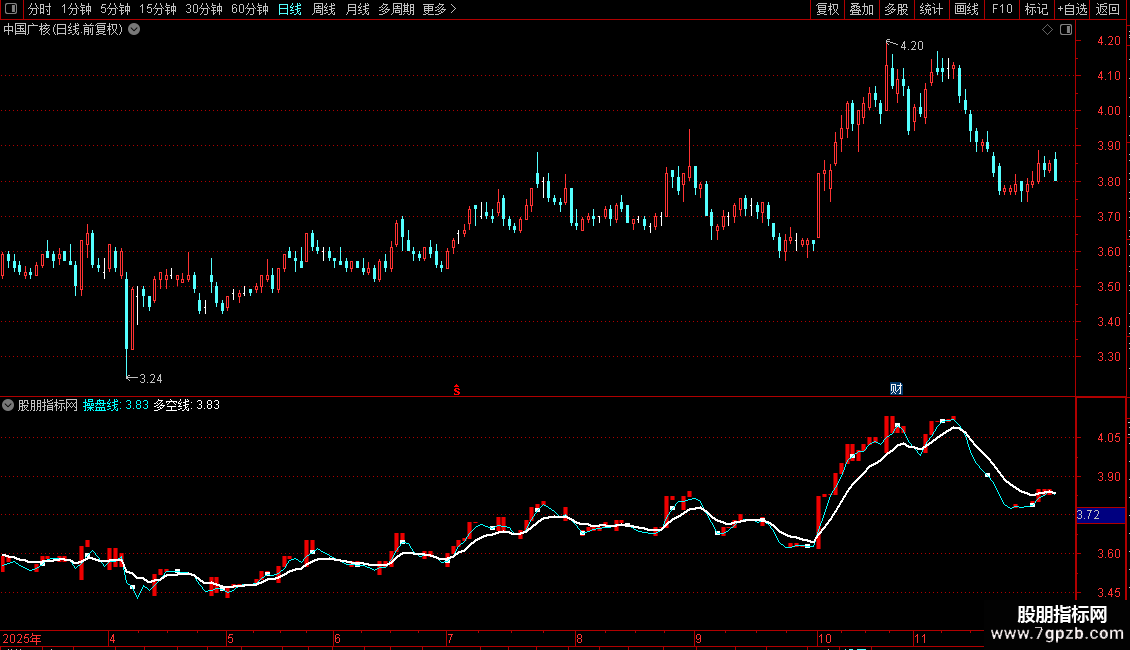Enable the 多股 multi-stock view
1130x650 pixels.
[897, 9]
